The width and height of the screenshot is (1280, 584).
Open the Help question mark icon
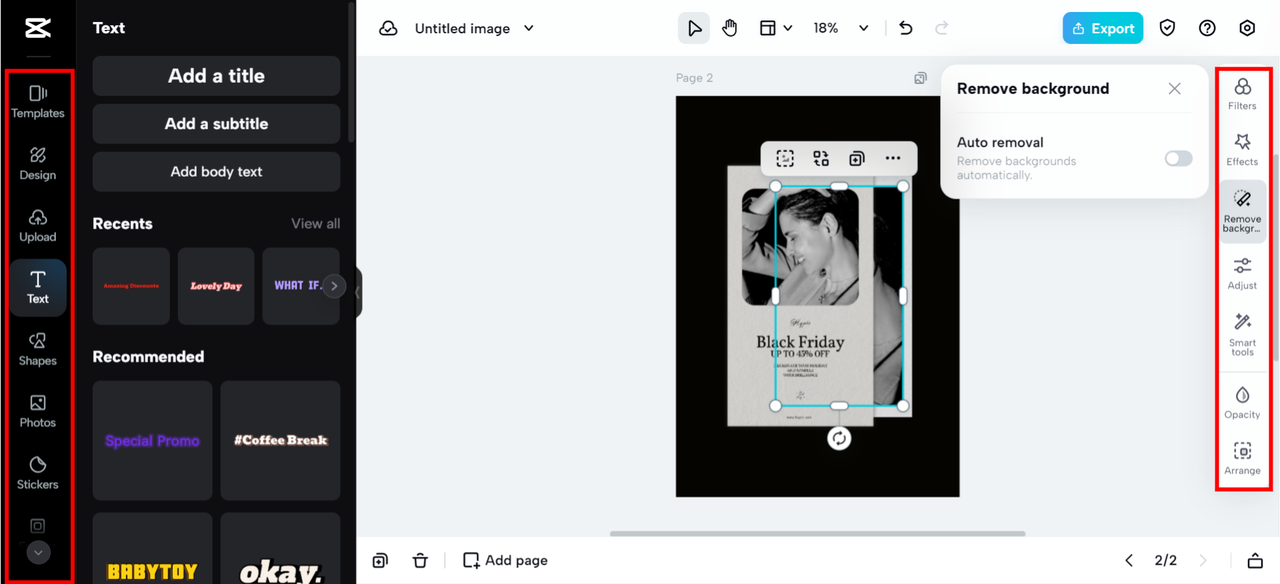pos(1207,28)
